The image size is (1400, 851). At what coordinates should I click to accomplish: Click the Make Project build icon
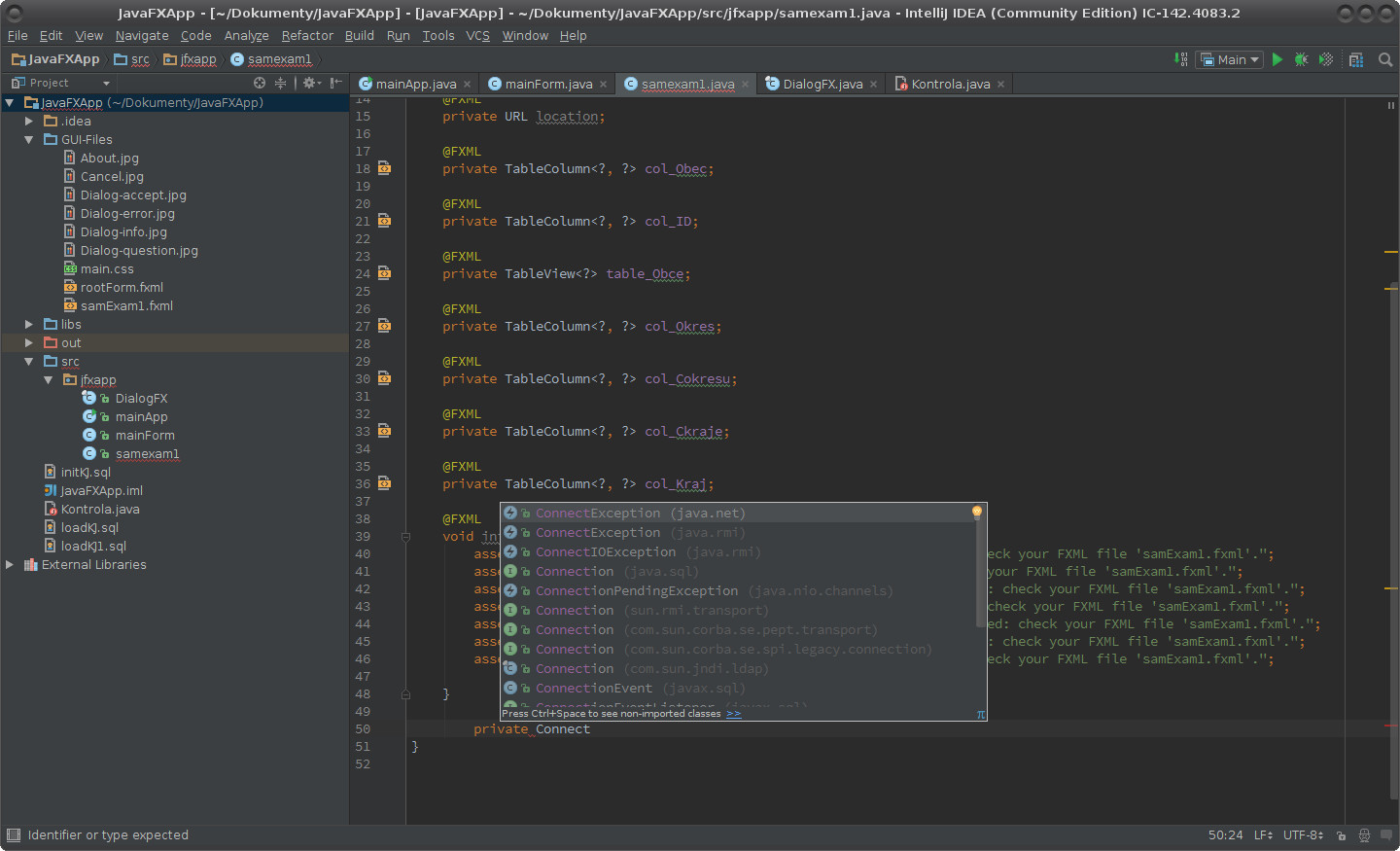click(1180, 59)
